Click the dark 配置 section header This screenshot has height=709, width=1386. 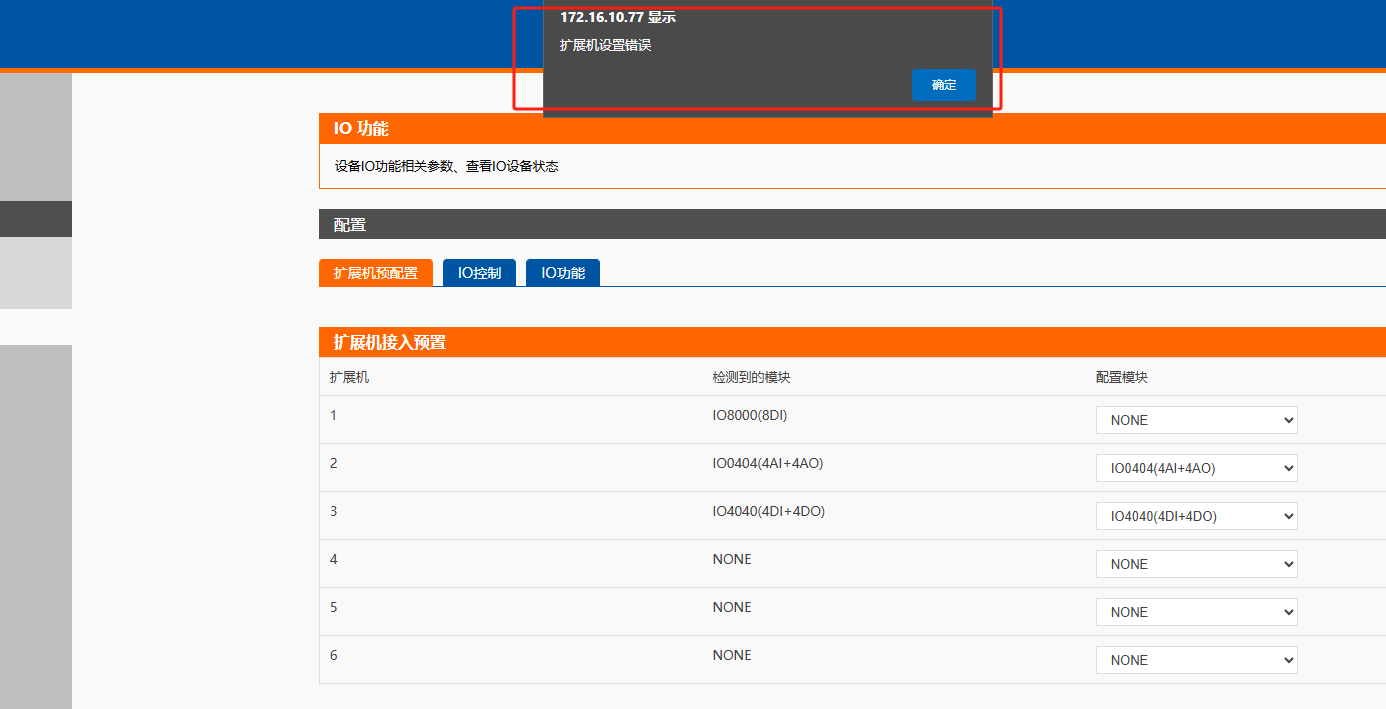(350, 225)
